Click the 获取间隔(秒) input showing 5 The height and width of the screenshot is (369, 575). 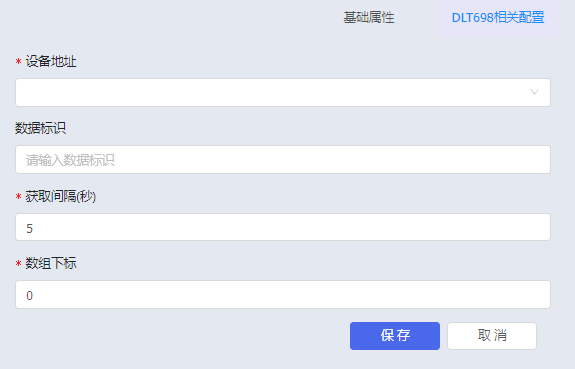283,227
